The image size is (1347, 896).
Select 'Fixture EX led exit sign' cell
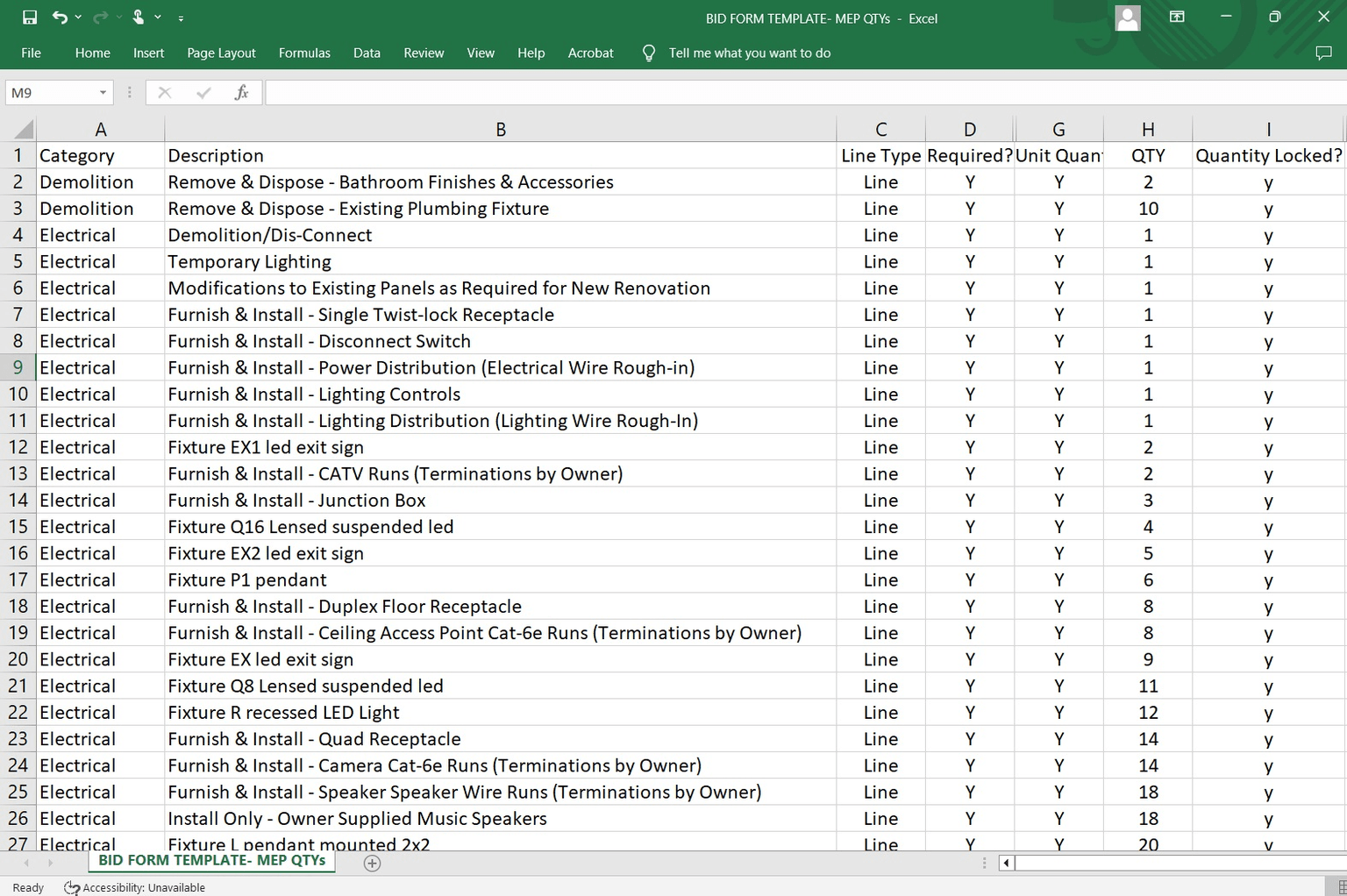point(501,659)
